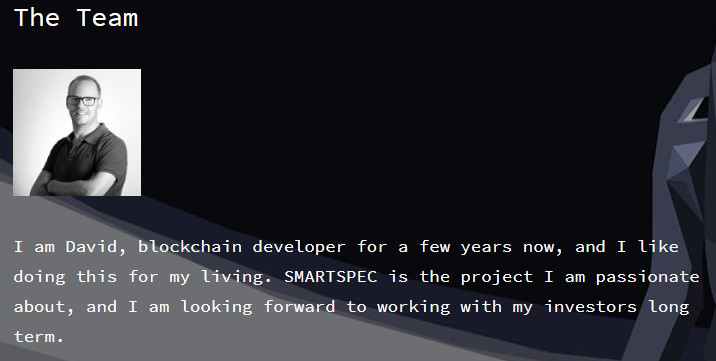Image resolution: width=716 pixels, height=361 pixels.
Task: Click the word "developer" in the bio
Action: (299, 248)
